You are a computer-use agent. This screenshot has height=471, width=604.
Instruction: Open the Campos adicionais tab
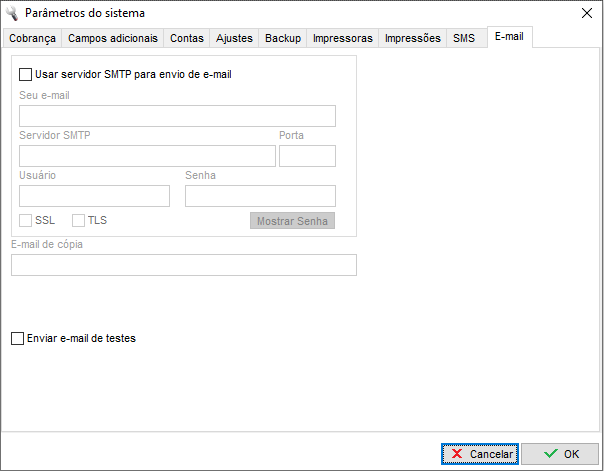point(112,38)
